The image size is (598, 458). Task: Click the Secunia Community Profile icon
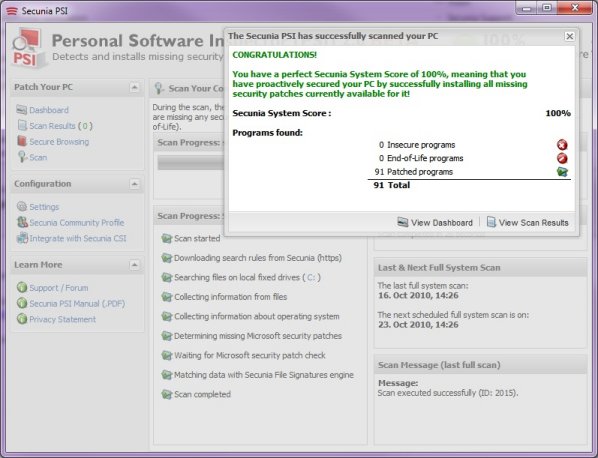[x=22, y=222]
